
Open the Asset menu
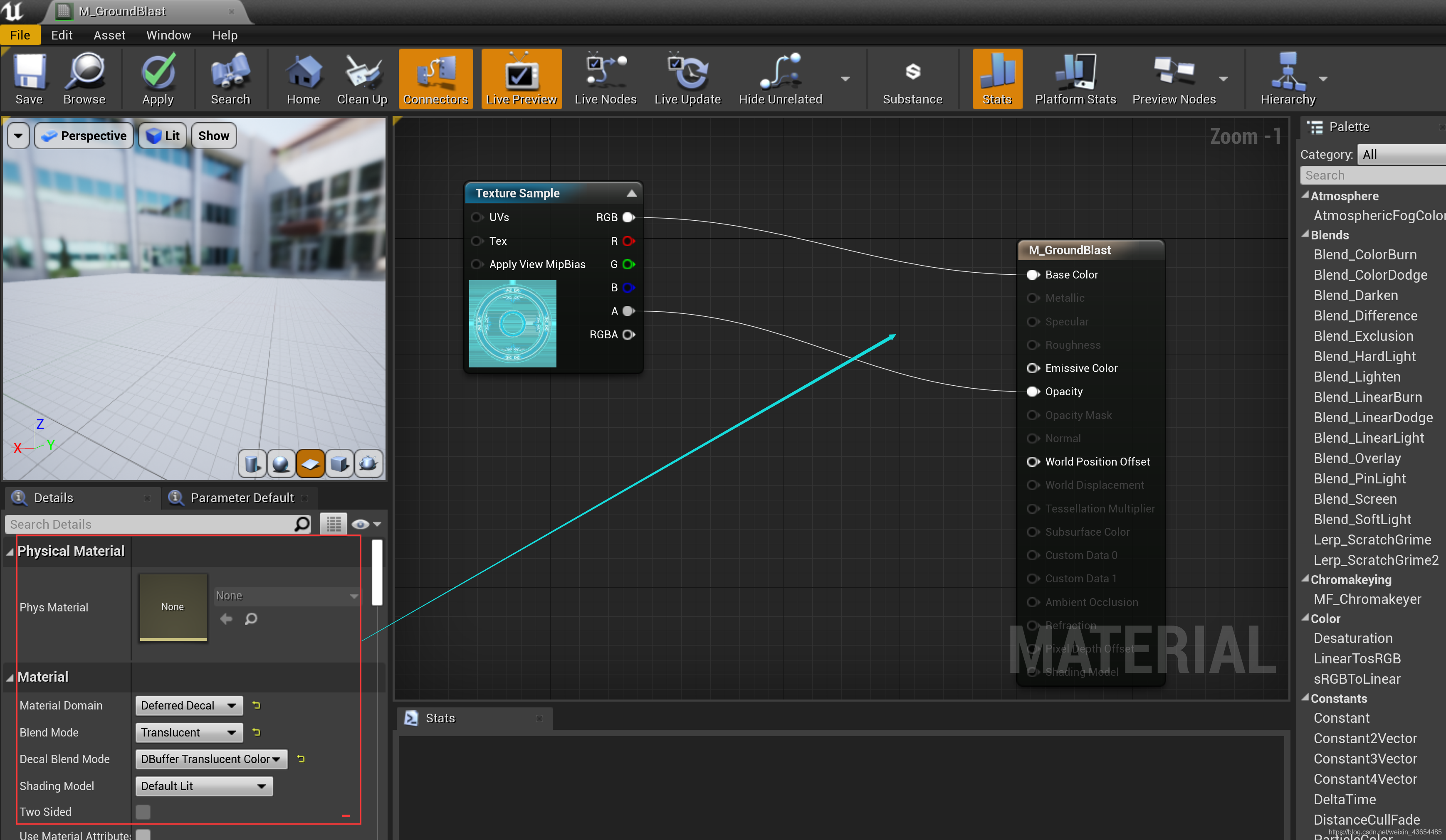(x=109, y=35)
